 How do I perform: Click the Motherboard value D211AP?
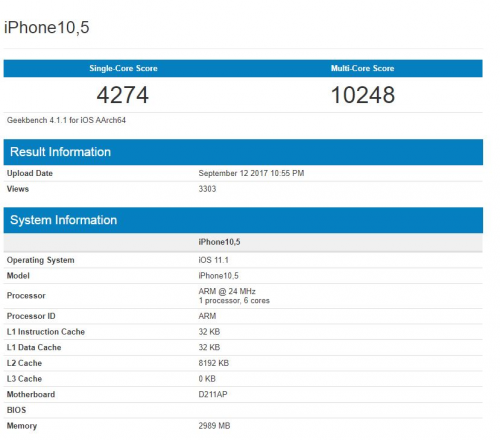point(213,394)
